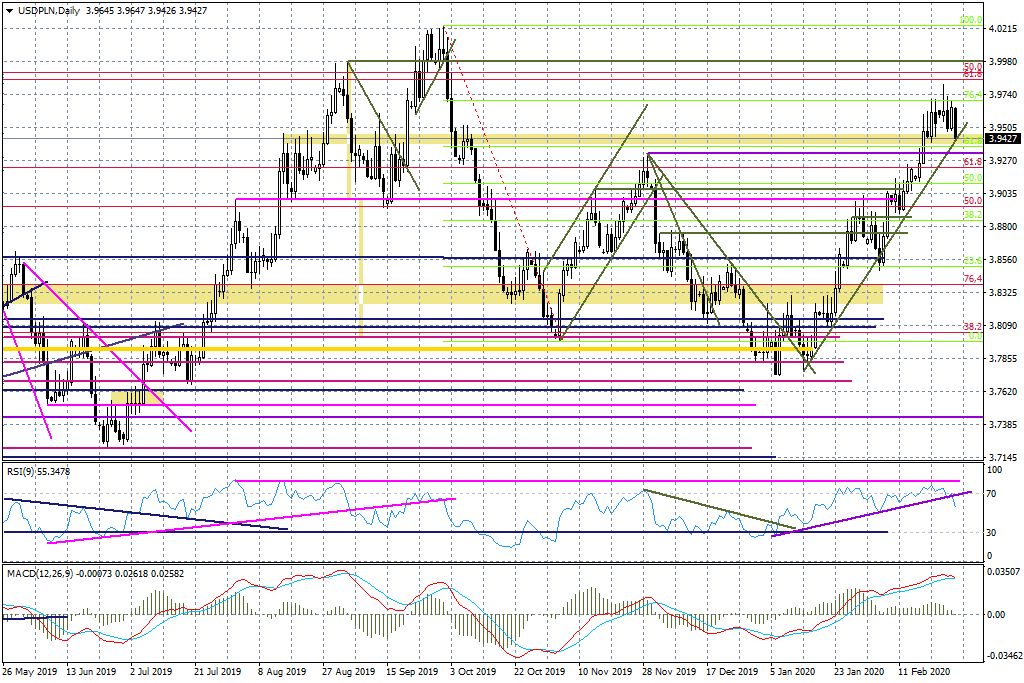Select the OHLC values 3.9645 3.9647 3.9426 3.9427

[146, 10]
